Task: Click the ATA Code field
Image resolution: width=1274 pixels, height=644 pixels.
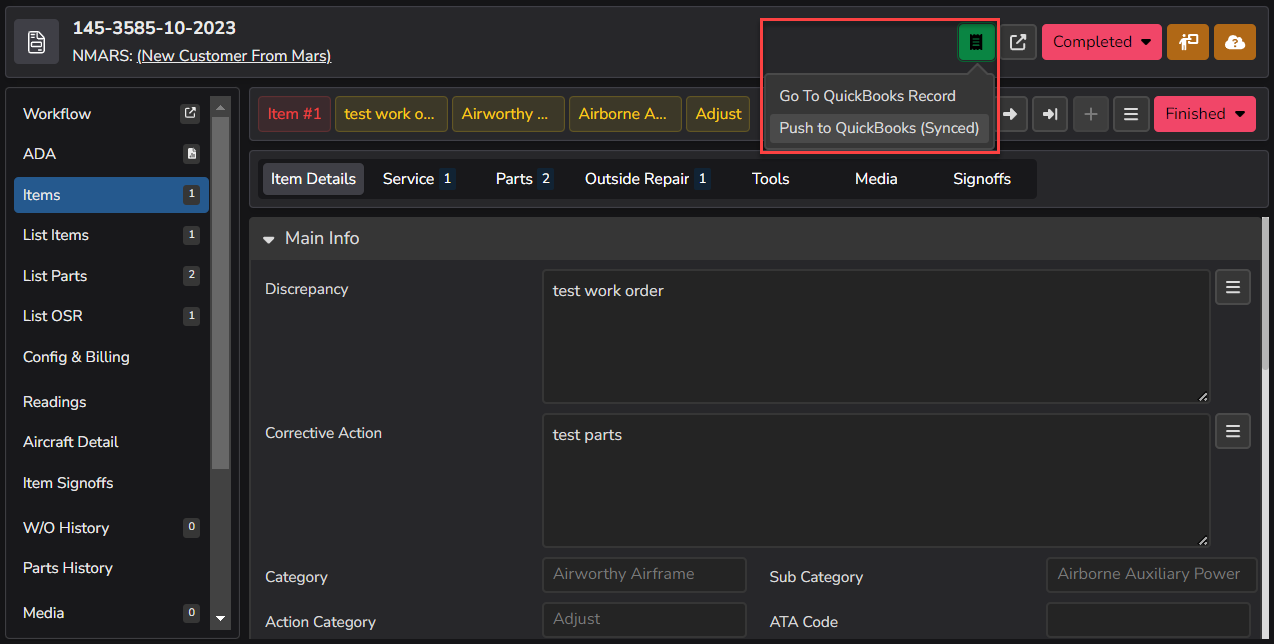Action: 1148,620
